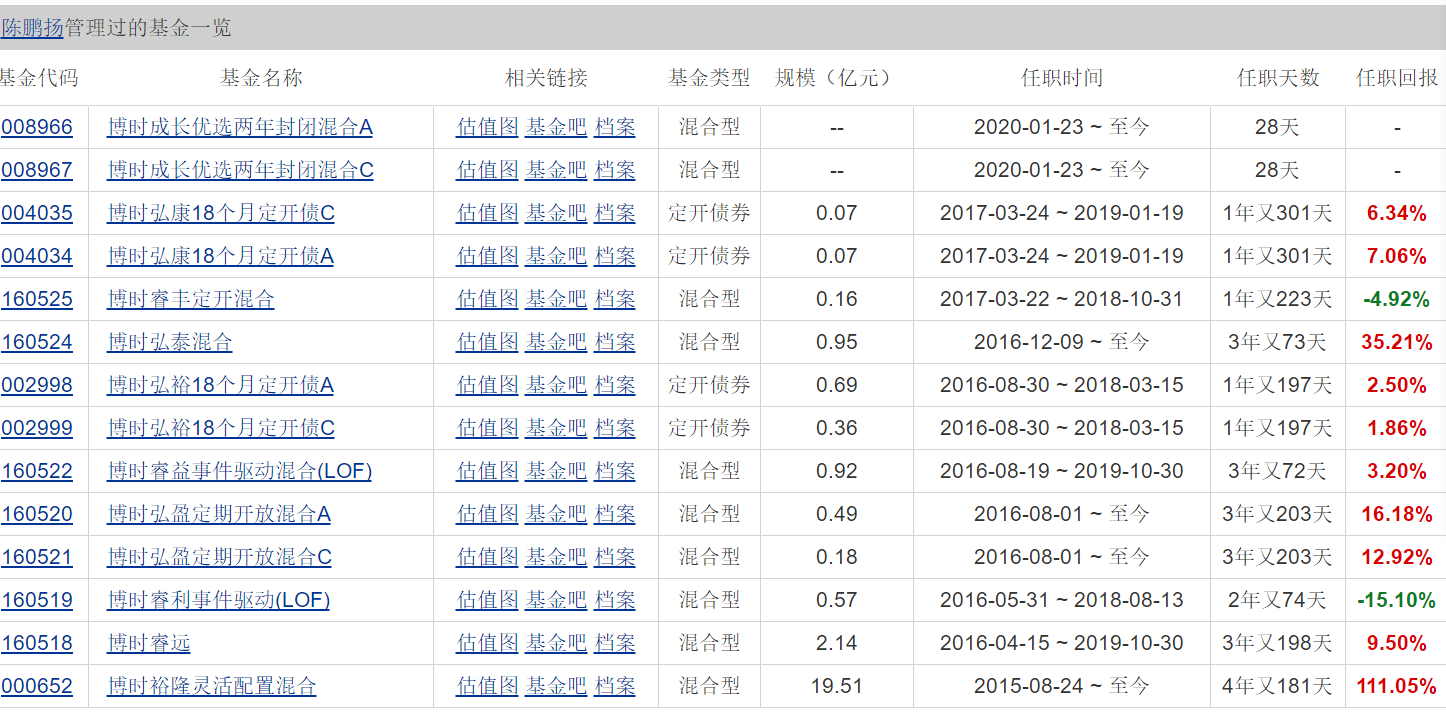Click 档案 for fund 004035
This screenshot has height=712, width=1446.
615,213
